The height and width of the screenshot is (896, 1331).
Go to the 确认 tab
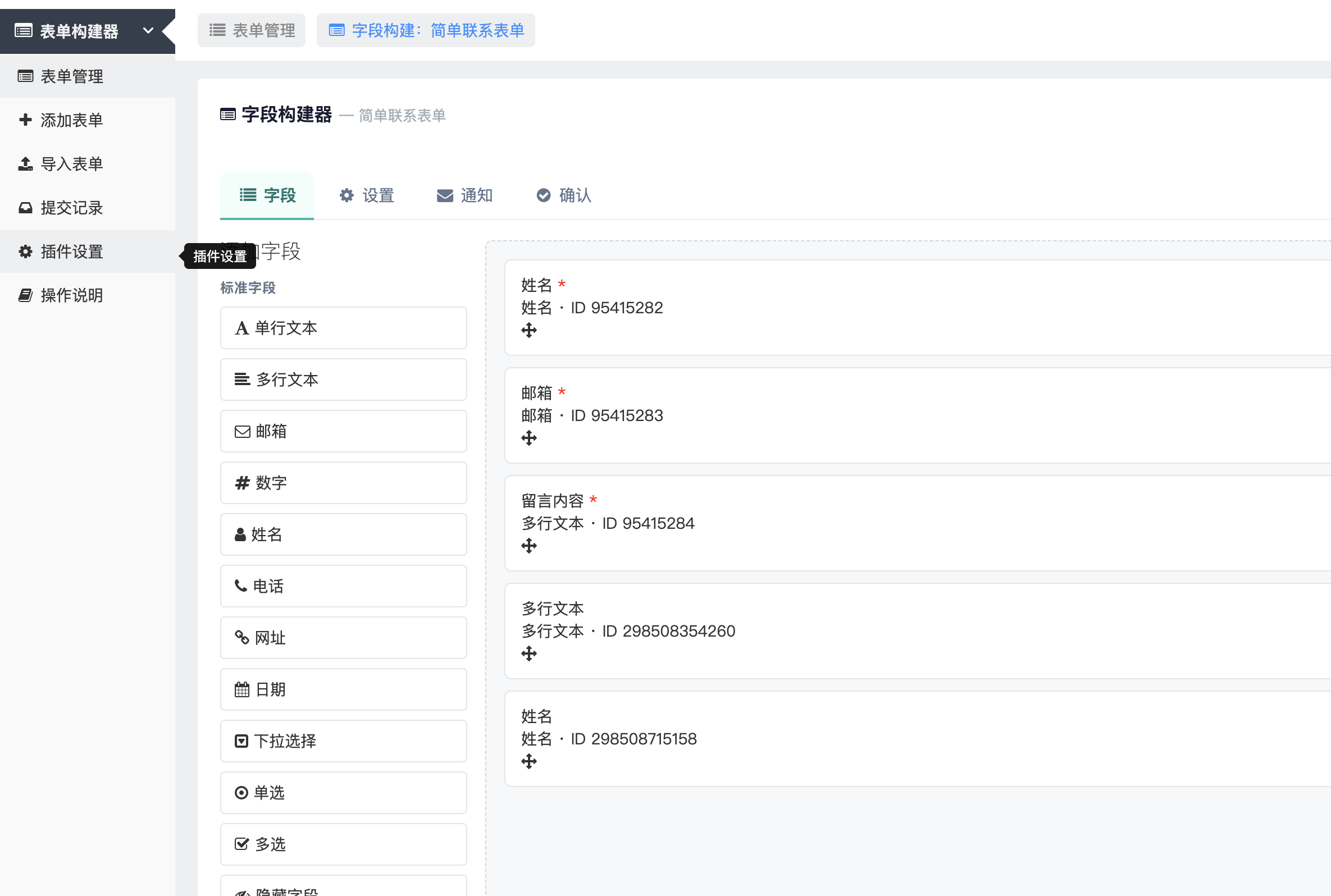[x=563, y=195]
